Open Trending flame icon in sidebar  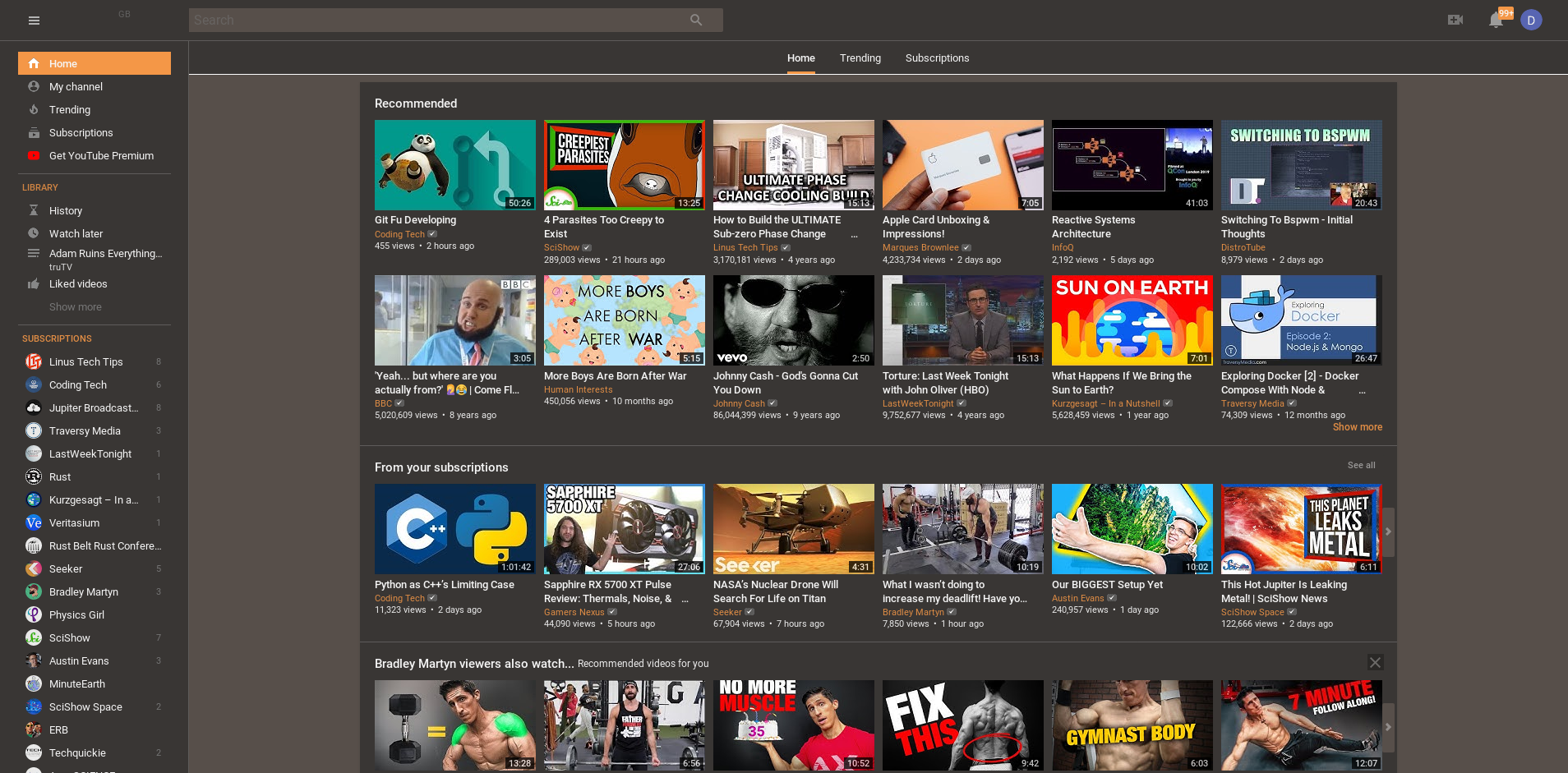click(x=34, y=109)
